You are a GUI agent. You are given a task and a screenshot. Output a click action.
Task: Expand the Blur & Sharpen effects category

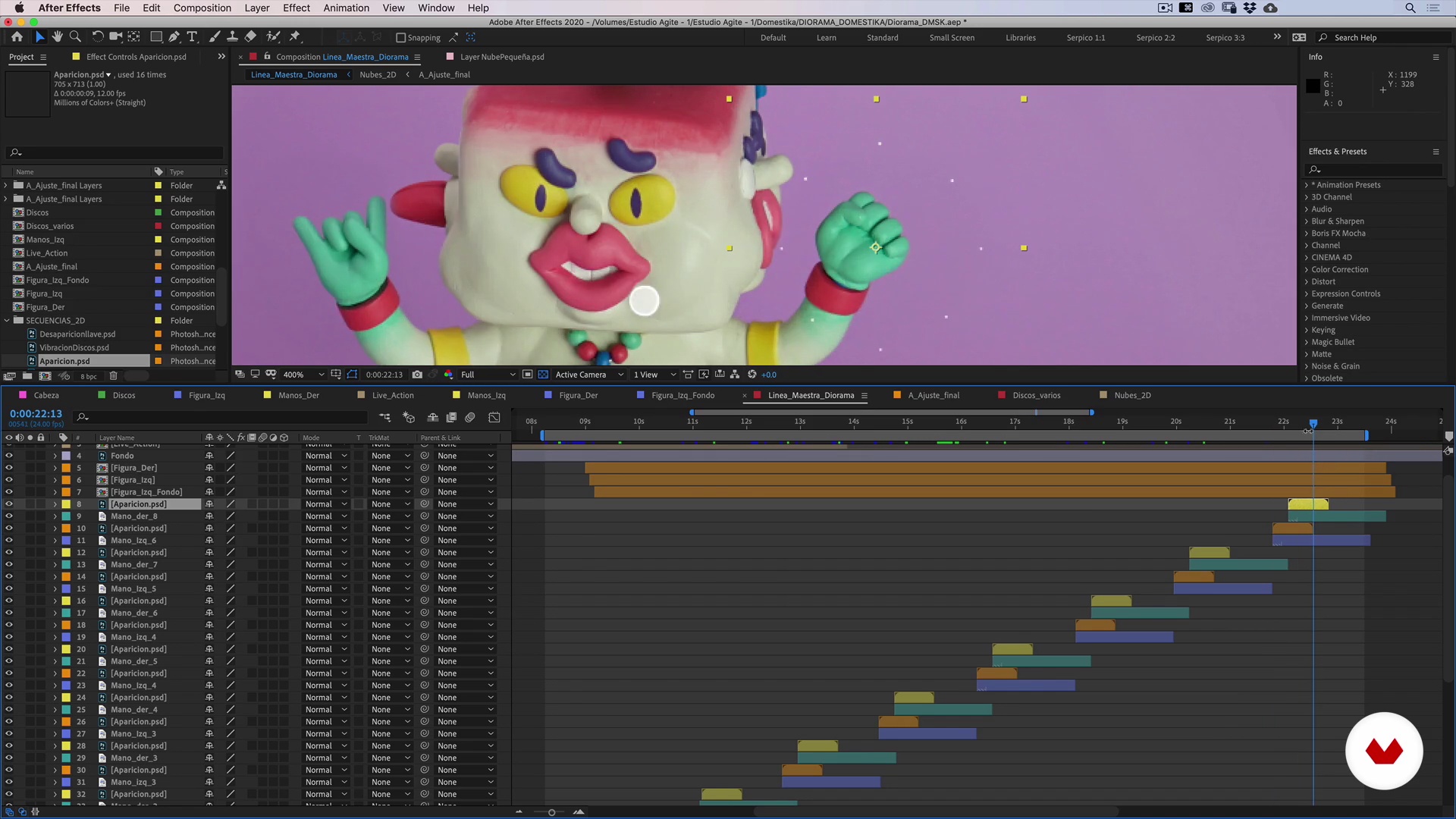[1307, 221]
